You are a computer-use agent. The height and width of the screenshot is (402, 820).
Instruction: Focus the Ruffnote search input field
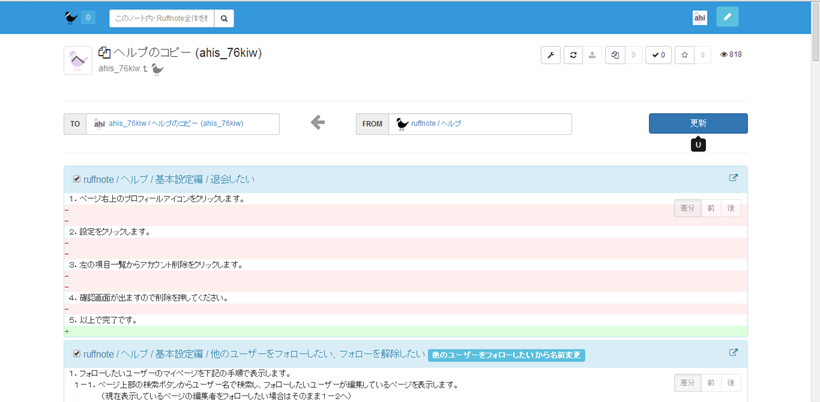(160, 18)
